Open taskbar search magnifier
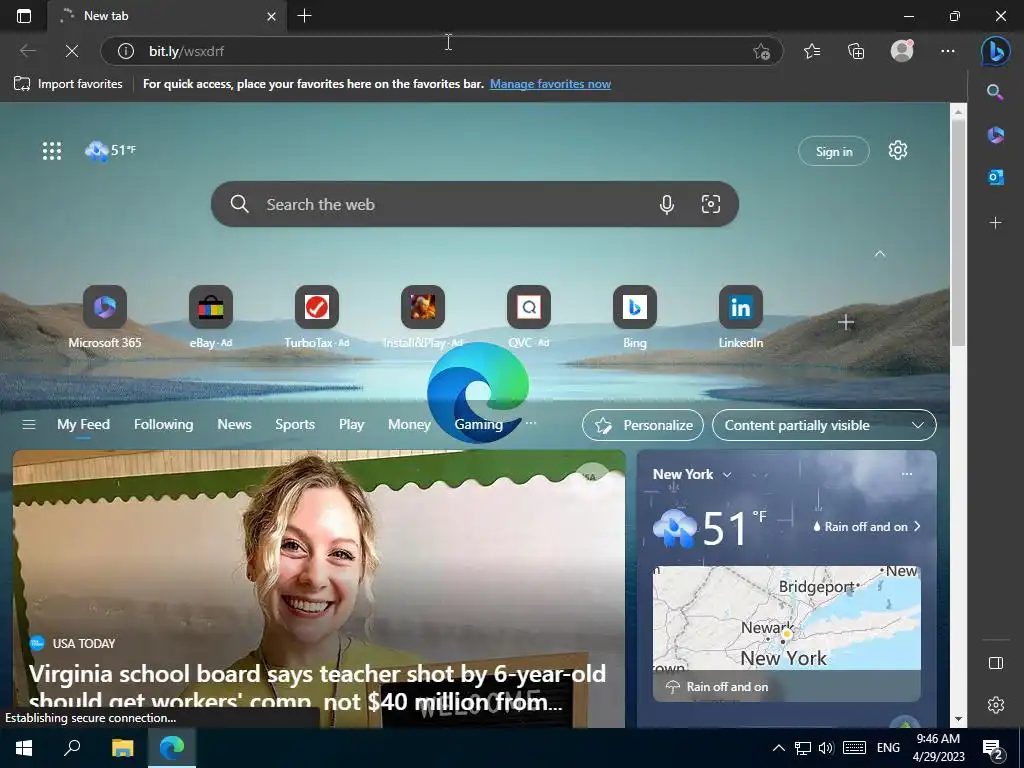The width and height of the screenshot is (1024, 768). (x=72, y=747)
